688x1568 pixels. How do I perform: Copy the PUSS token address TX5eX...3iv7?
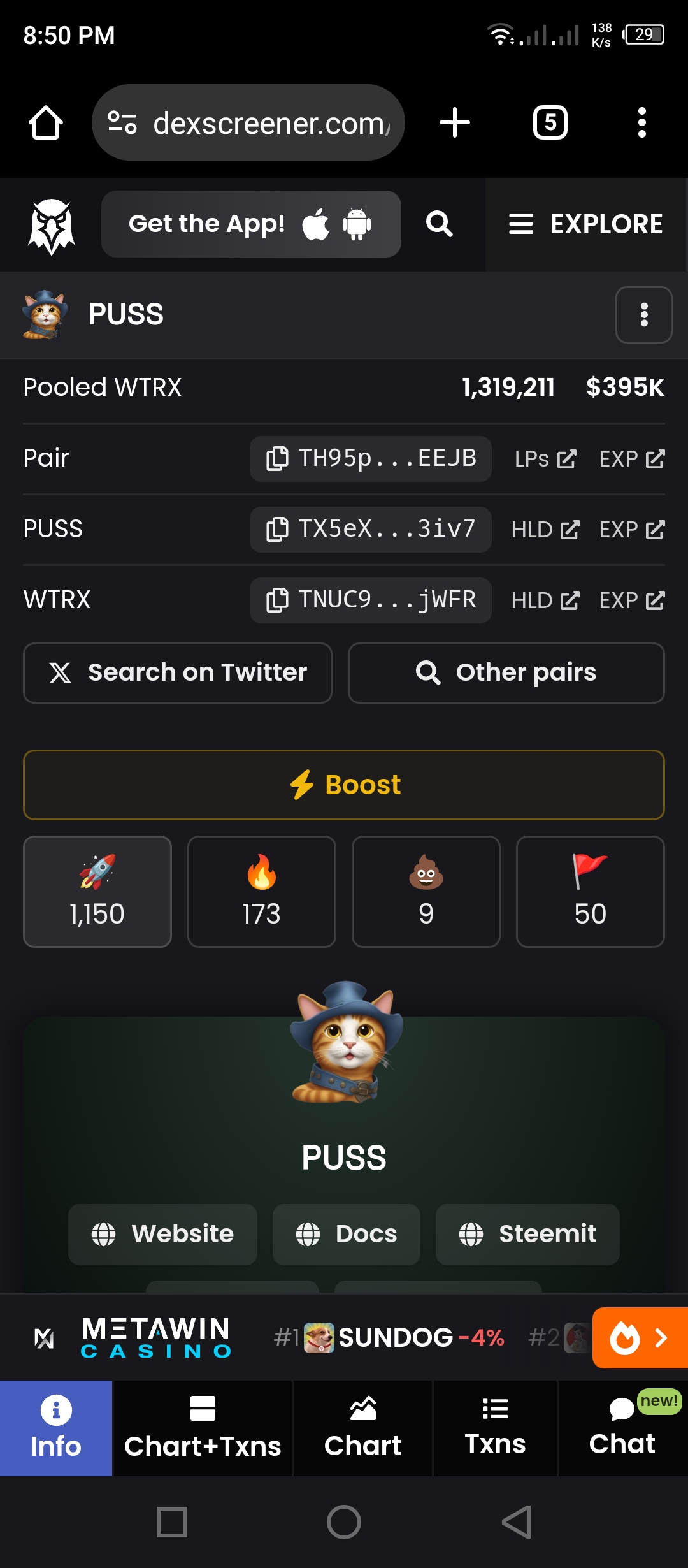370,530
